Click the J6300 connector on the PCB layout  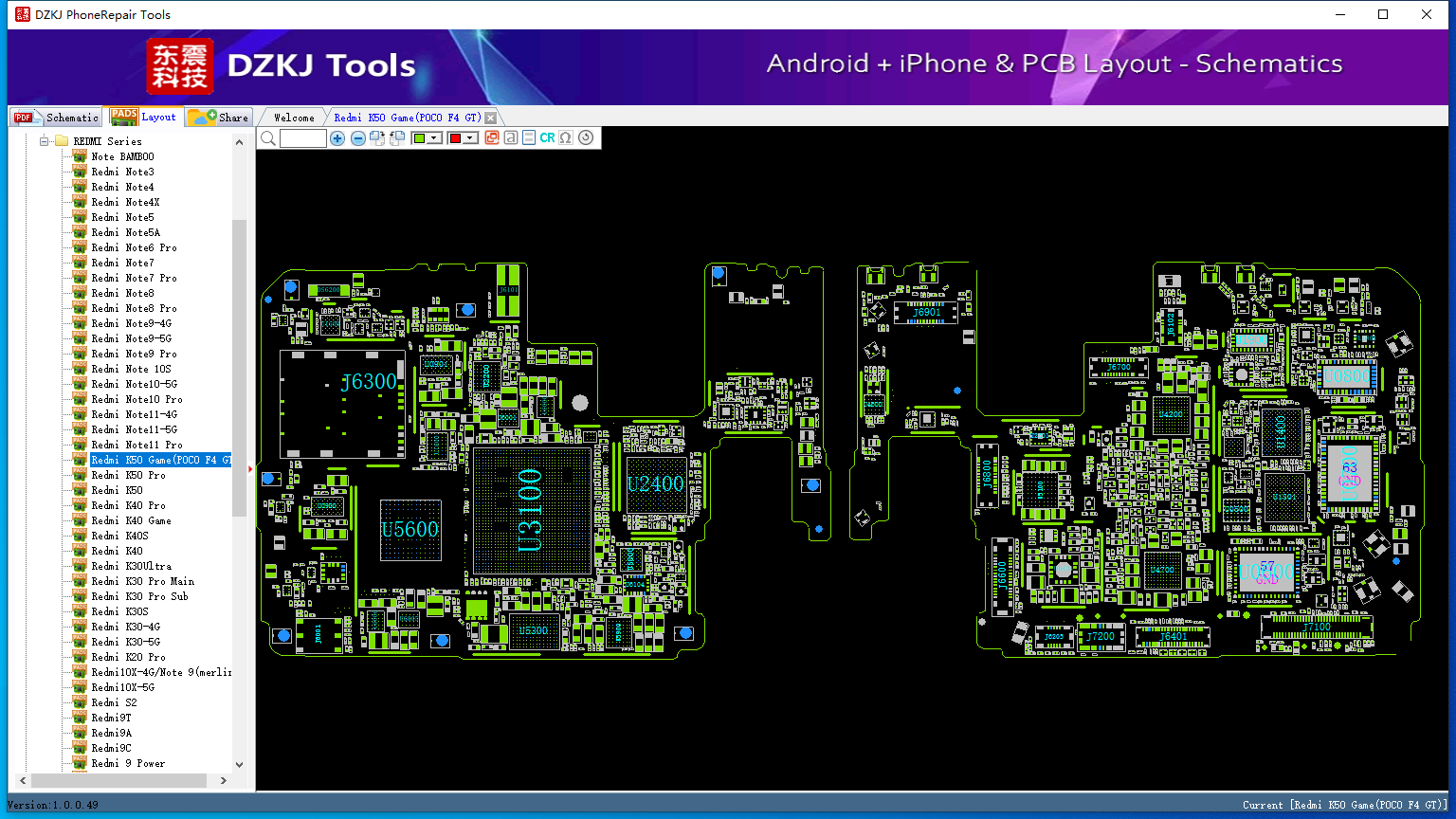point(341,405)
